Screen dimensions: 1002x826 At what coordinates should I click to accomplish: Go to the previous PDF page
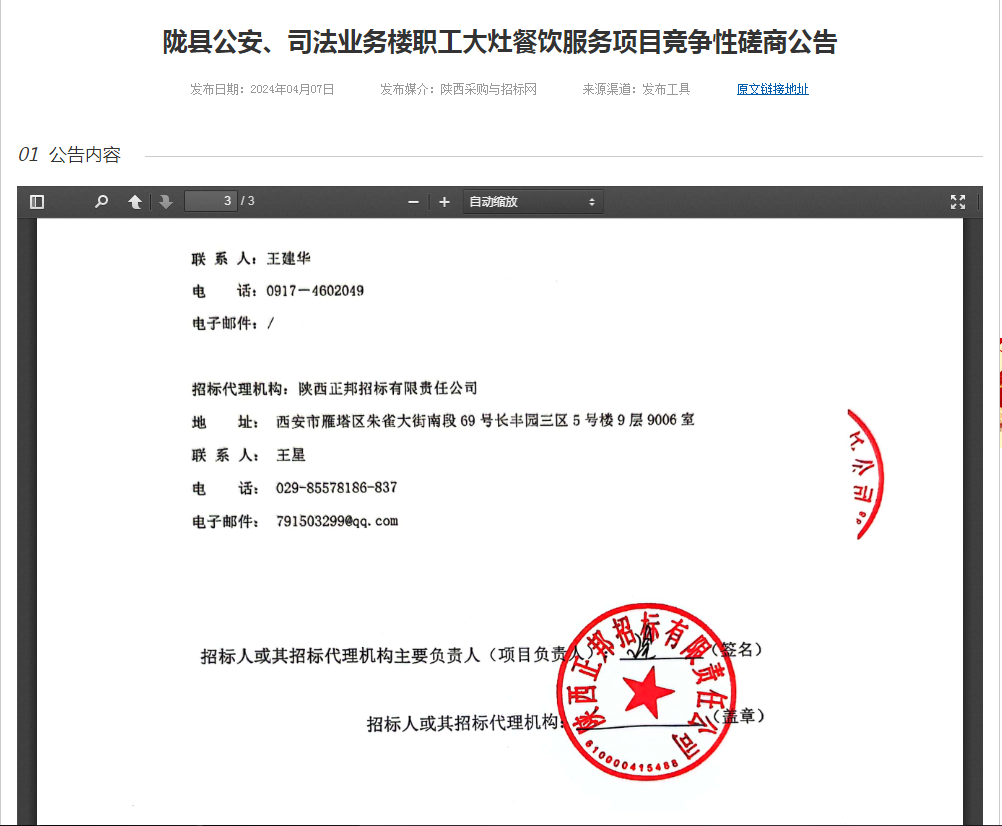point(135,202)
